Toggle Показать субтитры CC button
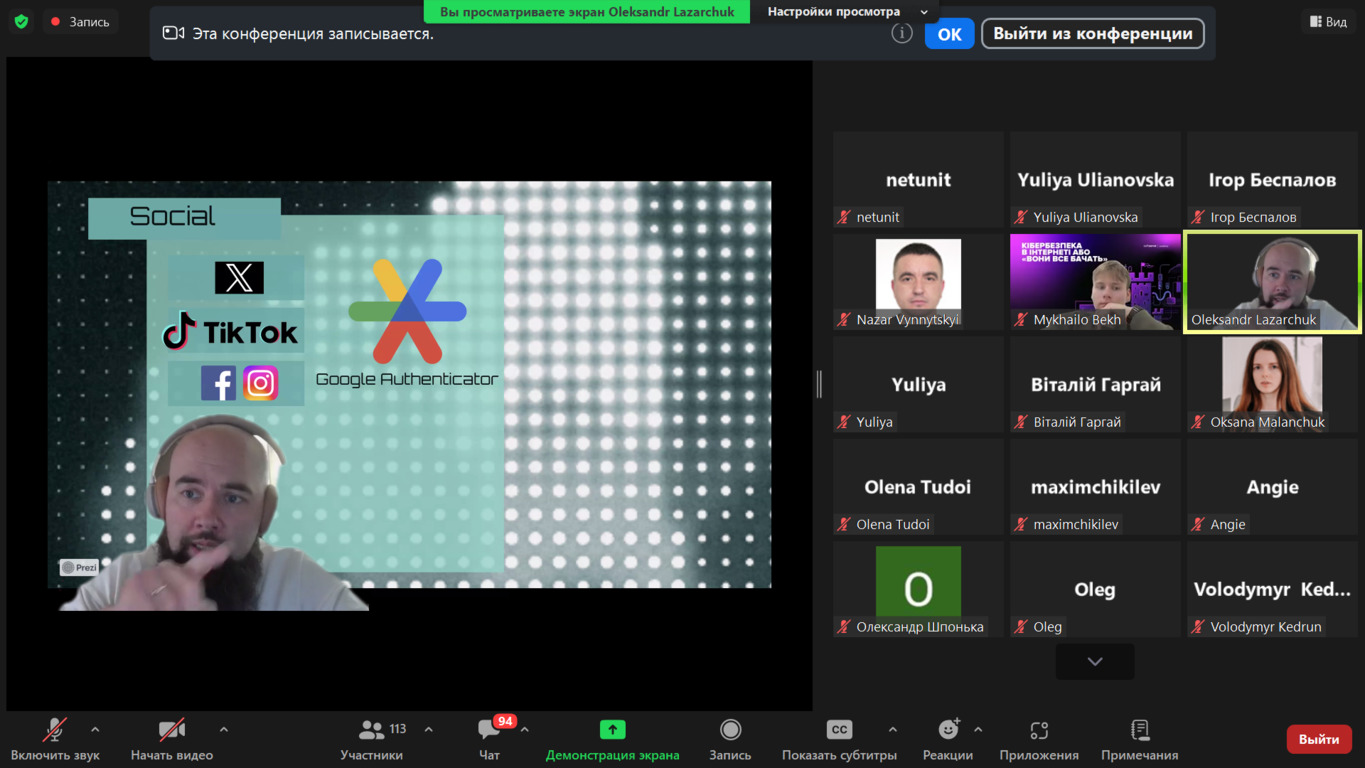 (839, 740)
